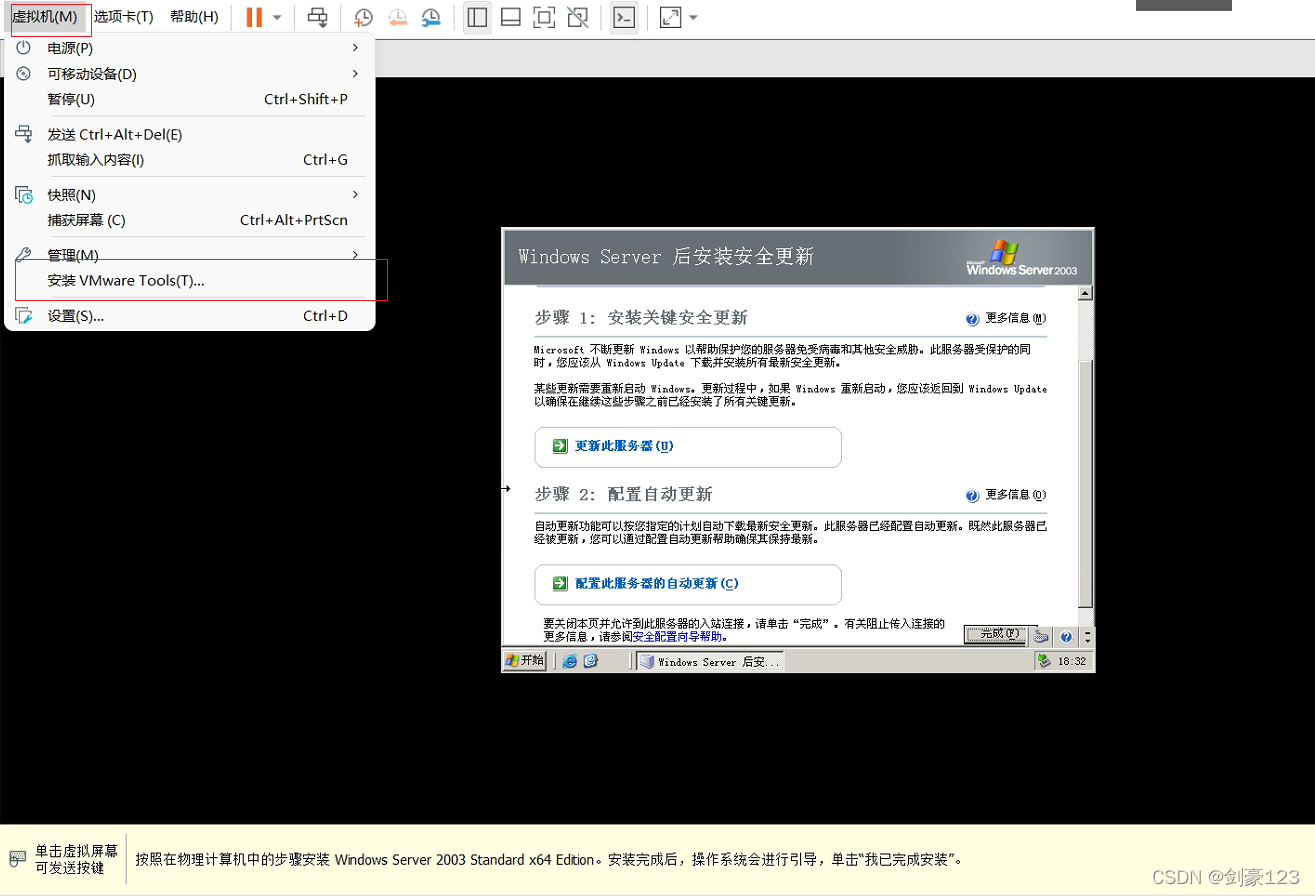
Task: Select 捕获屏幕 (C) menu entry
Action: click(190, 220)
